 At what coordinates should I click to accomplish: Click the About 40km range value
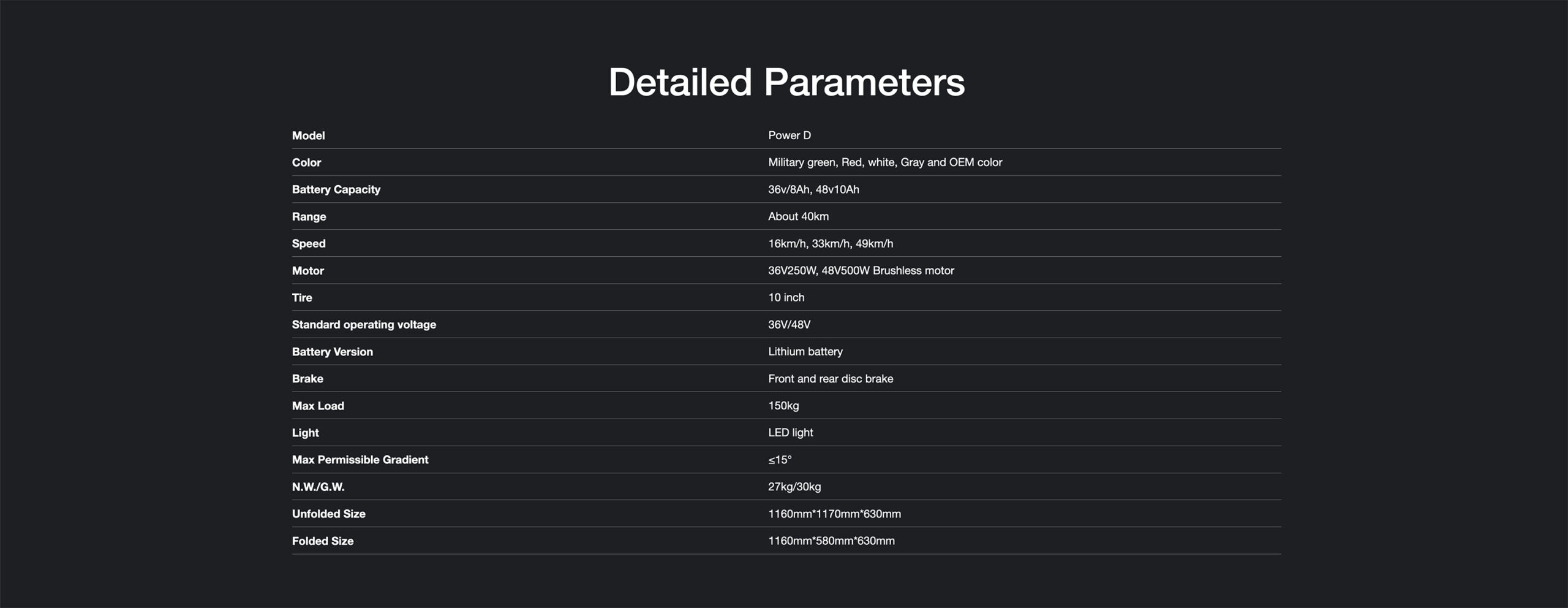pos(798,216)
